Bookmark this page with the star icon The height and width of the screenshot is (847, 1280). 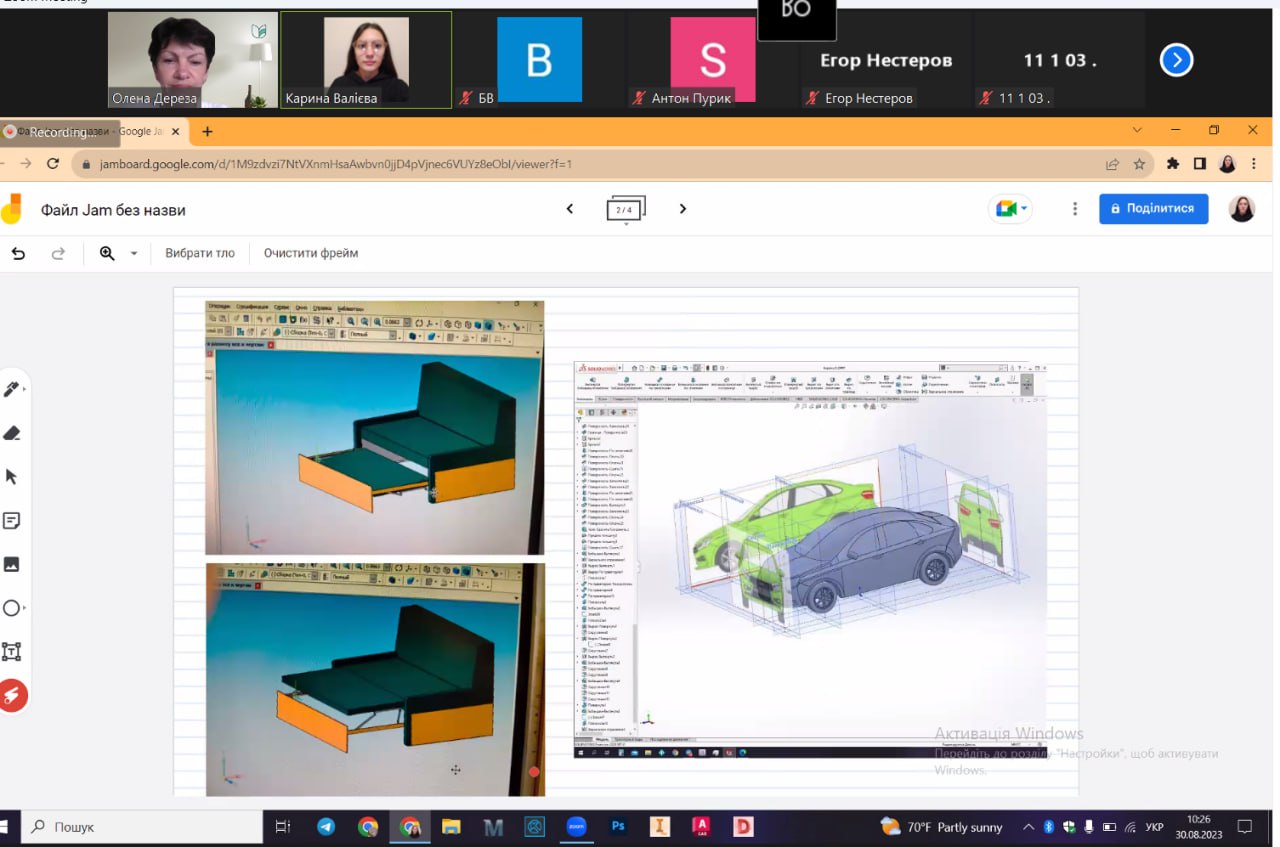click(x=1139, y=164)
